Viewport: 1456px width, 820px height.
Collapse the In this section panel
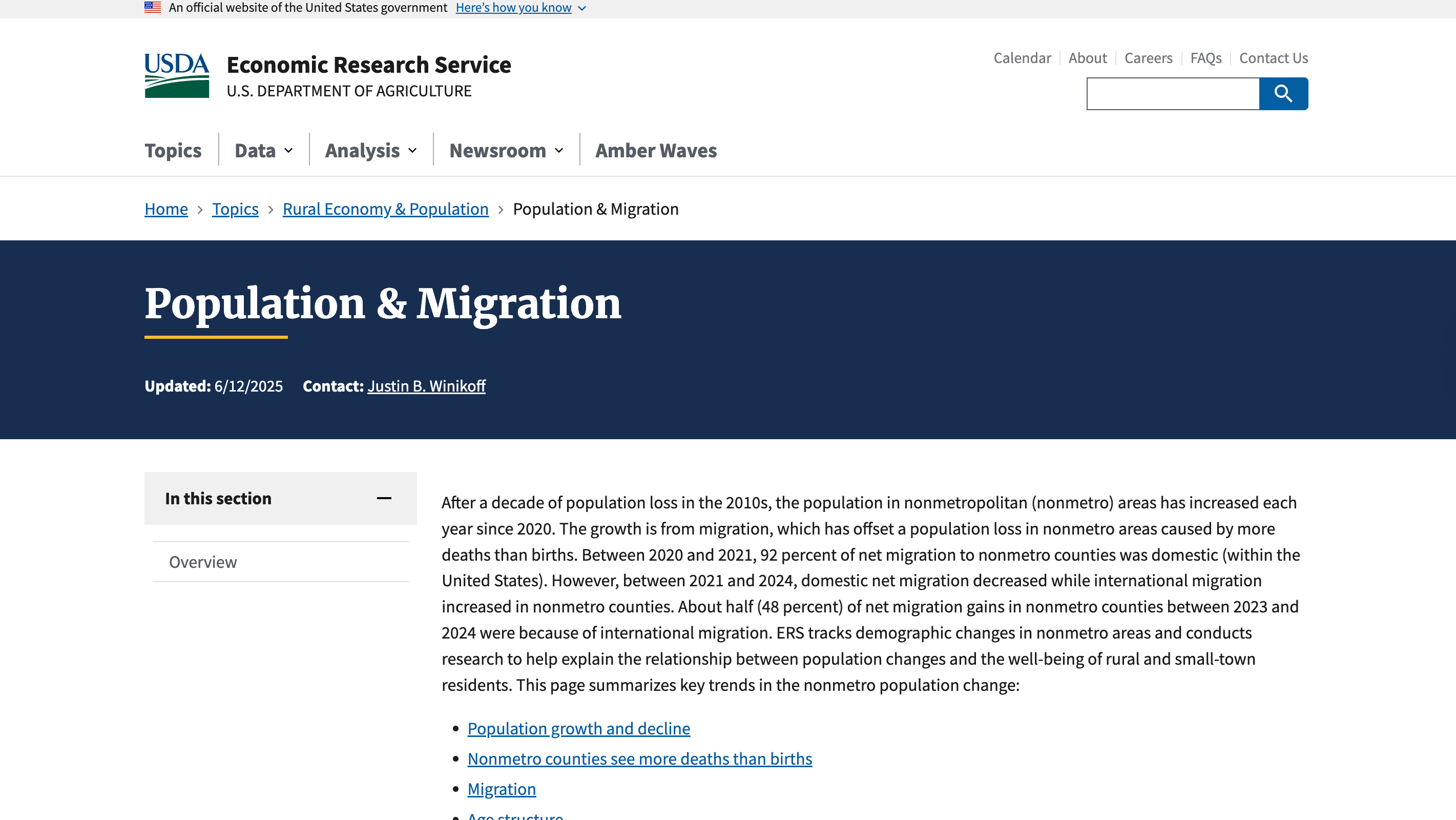tap(280, 498)
